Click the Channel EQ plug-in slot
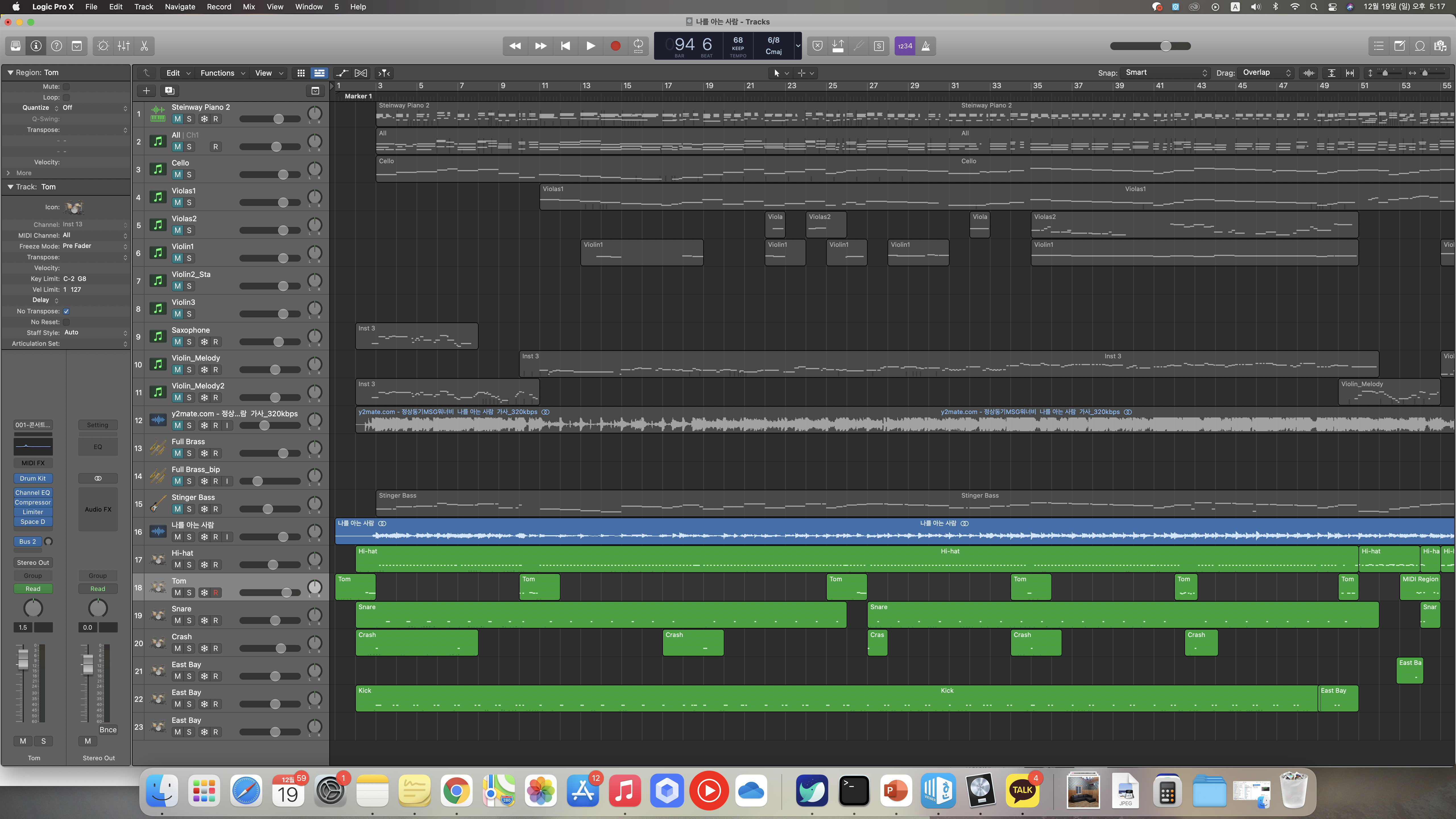The width and height of the screenshot is (1456, 819). click(33, 492)
